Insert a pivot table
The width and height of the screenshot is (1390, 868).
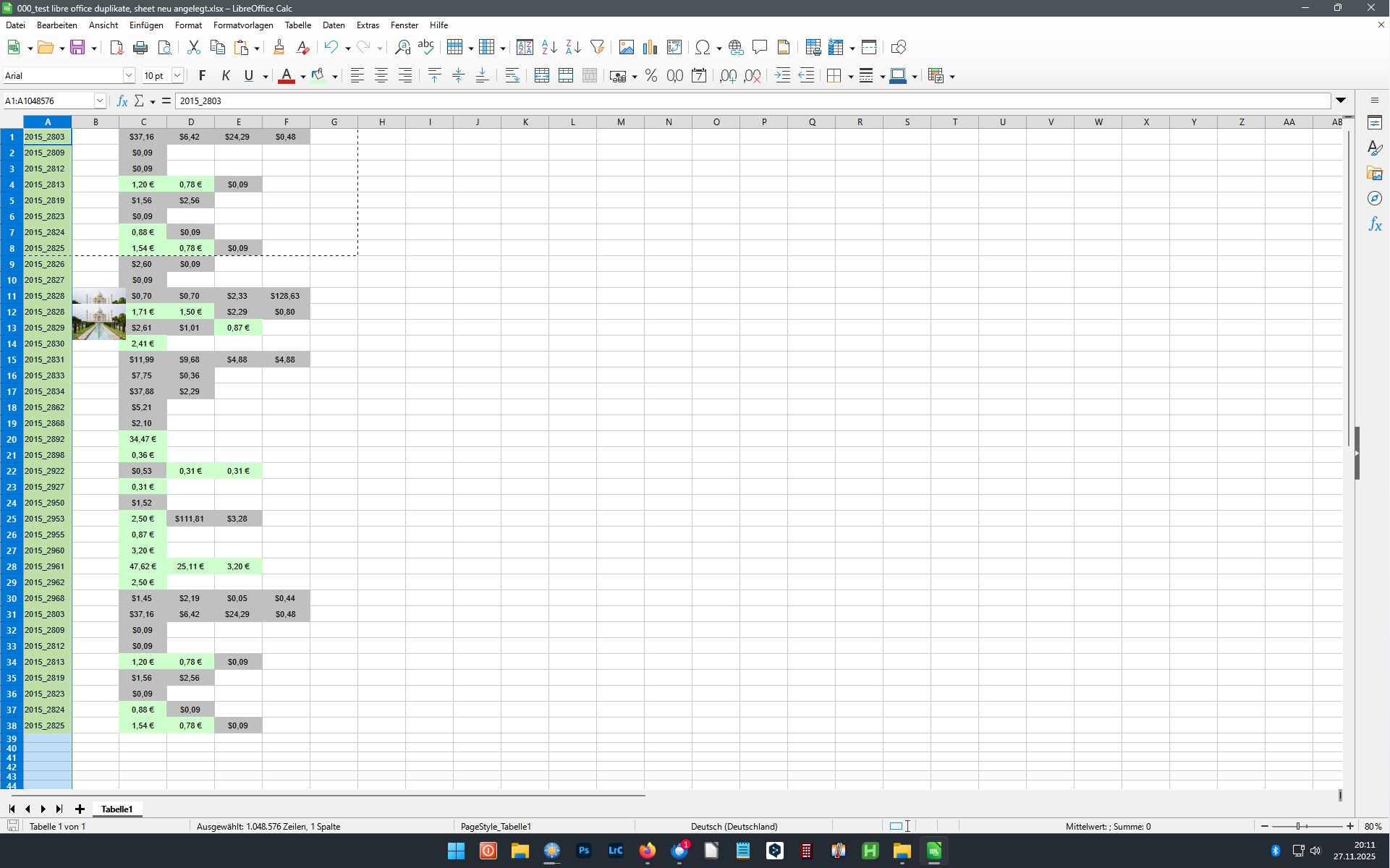(674, 47)
